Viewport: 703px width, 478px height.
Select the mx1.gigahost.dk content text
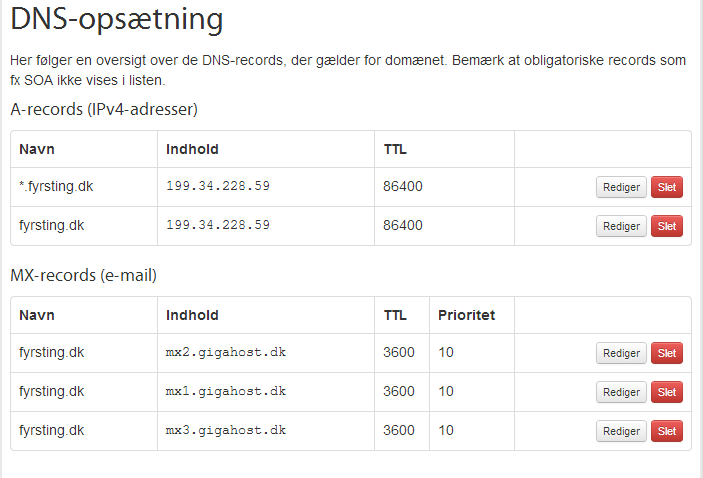pos(226,391)
